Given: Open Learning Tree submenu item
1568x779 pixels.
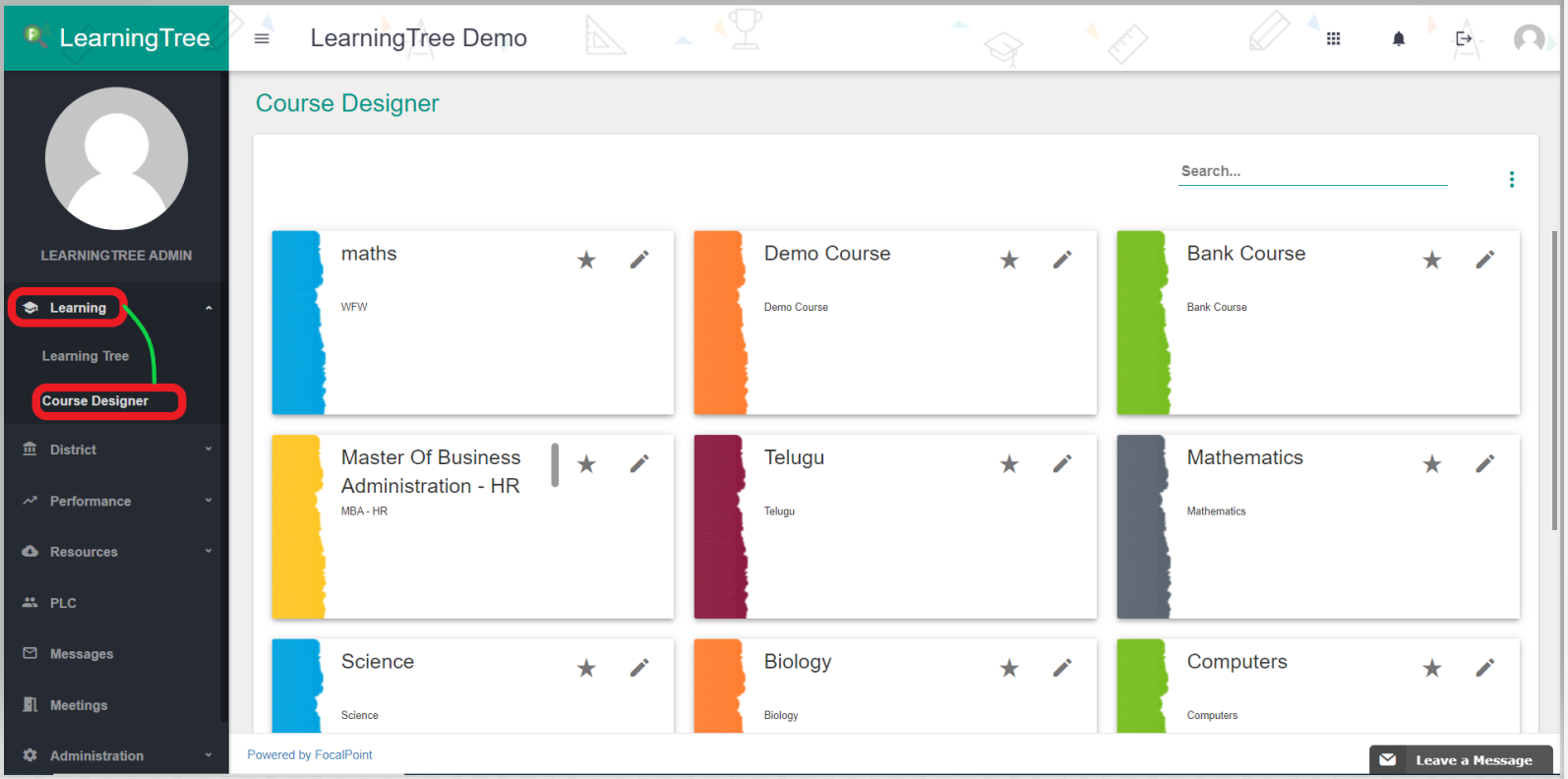Looking at the screenshot, I should tap(86, 356).
